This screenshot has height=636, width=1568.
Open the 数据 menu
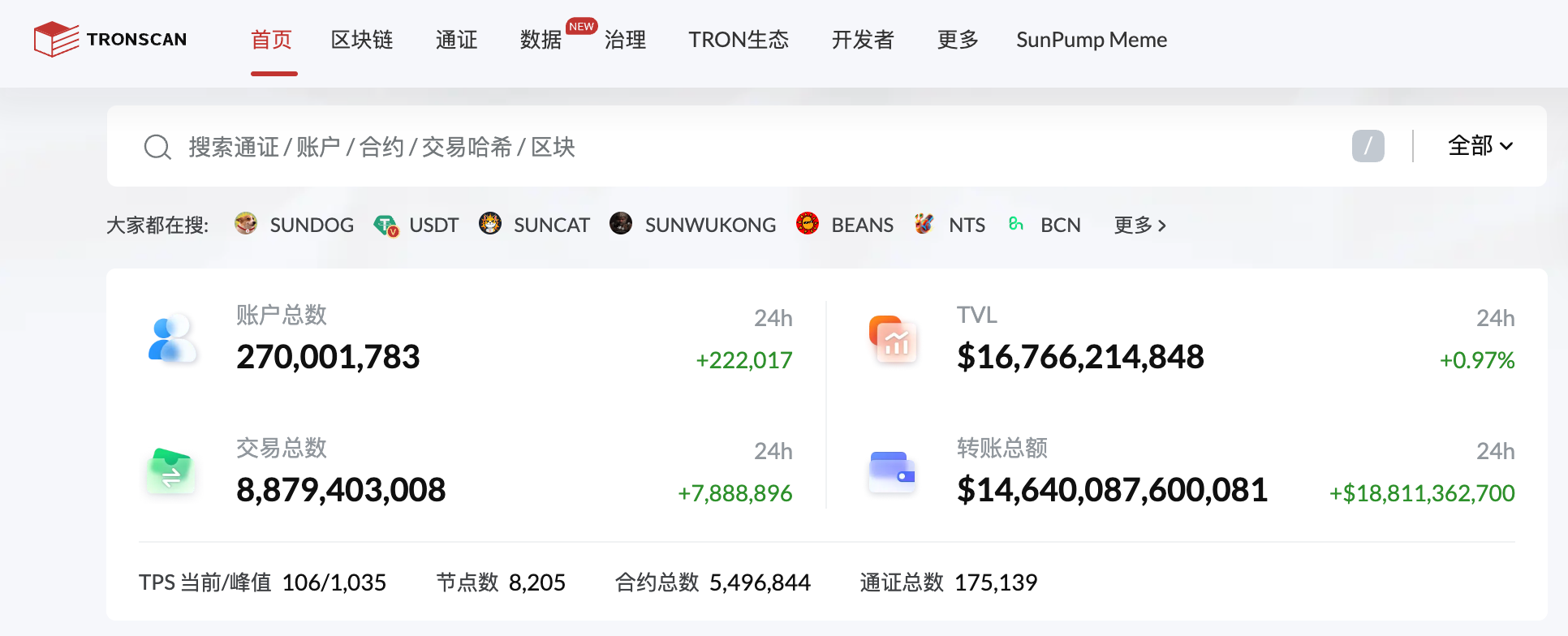coord(541,40)
